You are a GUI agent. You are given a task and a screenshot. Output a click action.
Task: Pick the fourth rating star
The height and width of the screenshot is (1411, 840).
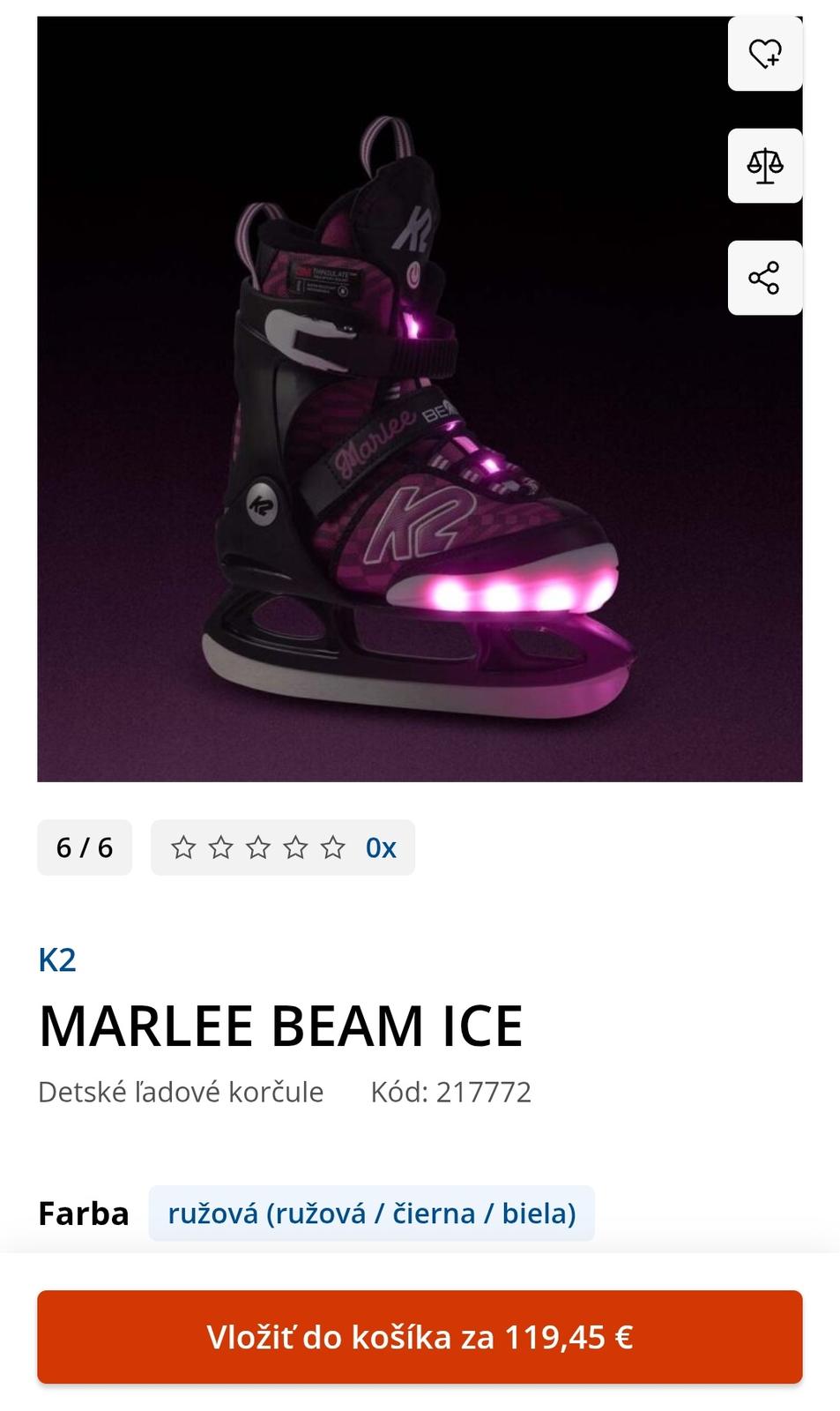coord(295,847)
